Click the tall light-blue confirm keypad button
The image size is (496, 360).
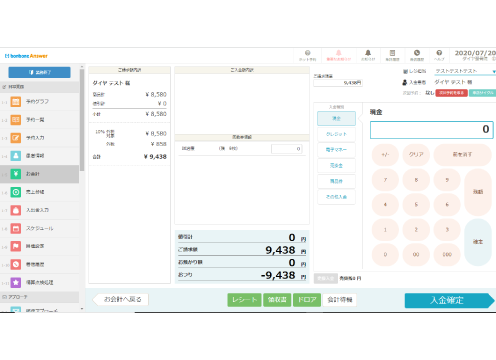478,242
